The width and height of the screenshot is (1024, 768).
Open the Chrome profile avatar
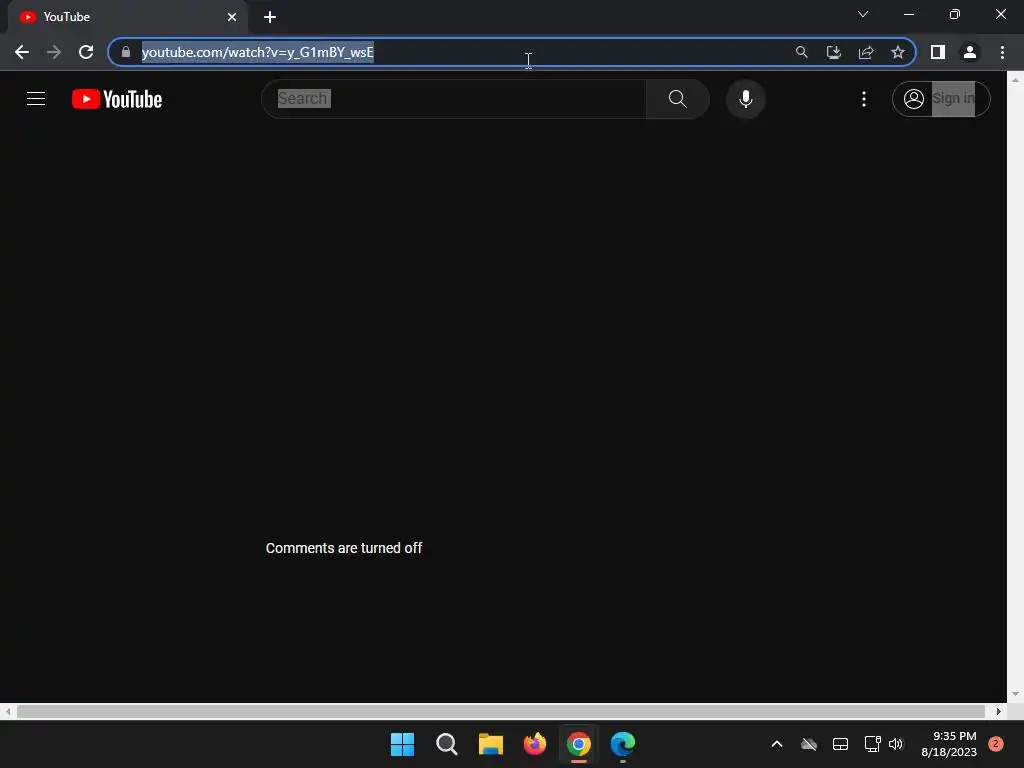(970, 52)
